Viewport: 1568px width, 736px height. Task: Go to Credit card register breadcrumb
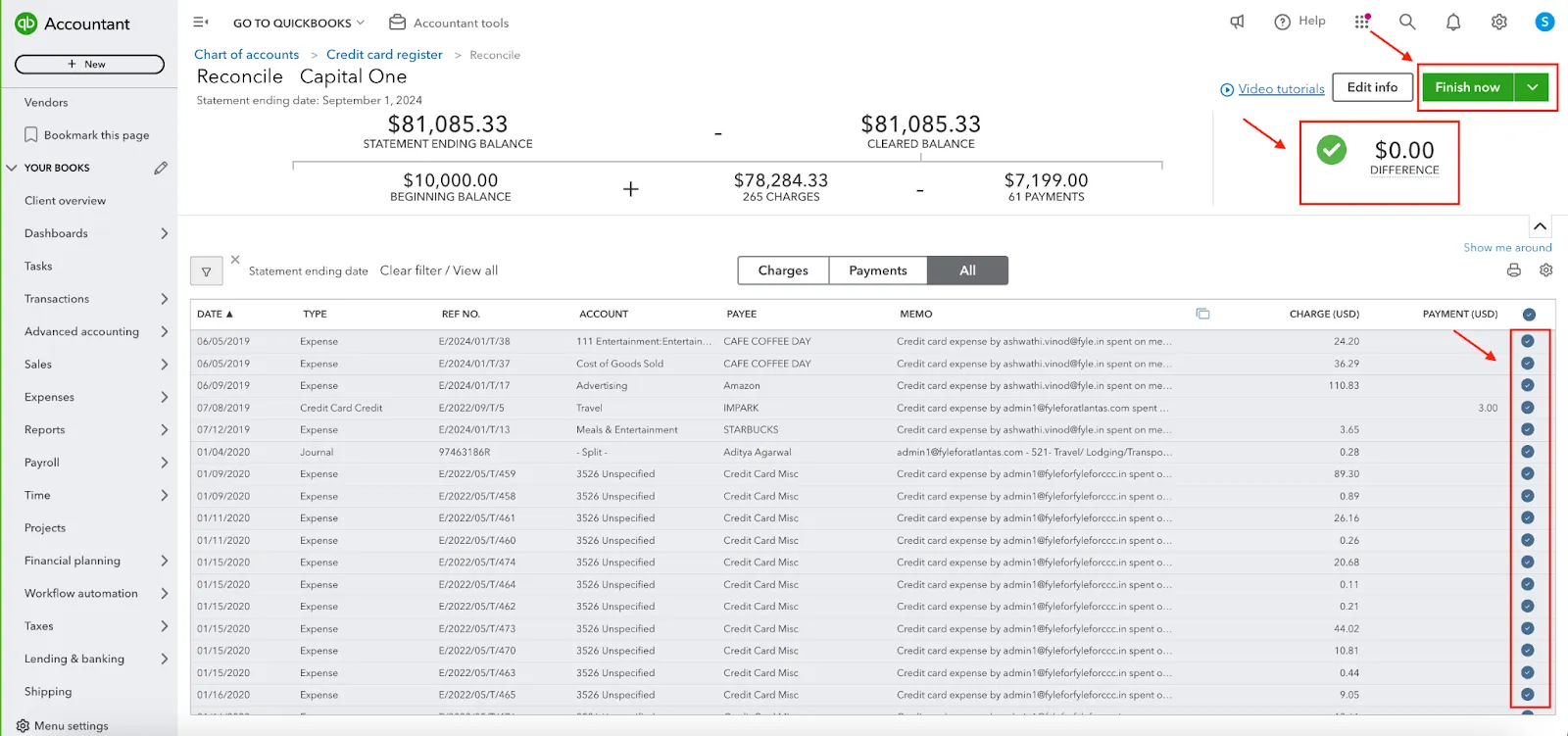click(384, 55)
